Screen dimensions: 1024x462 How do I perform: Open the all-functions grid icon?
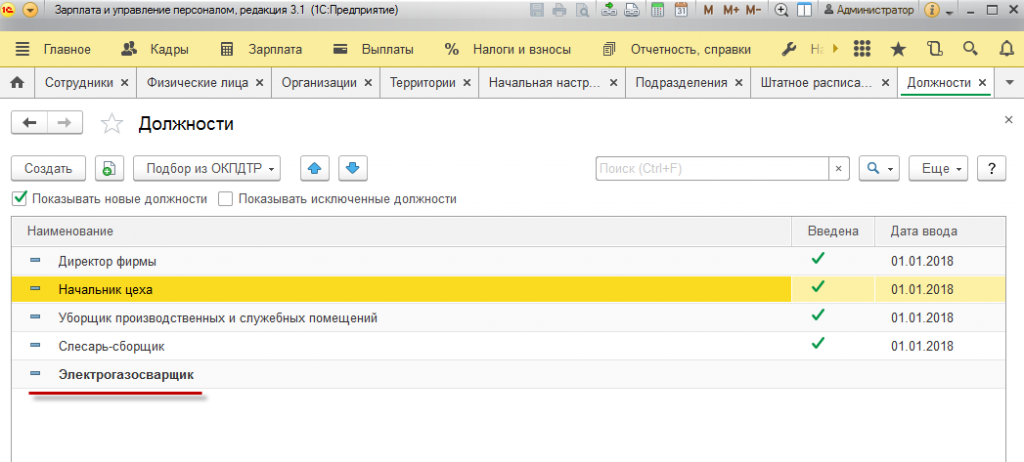click(863, 49)
